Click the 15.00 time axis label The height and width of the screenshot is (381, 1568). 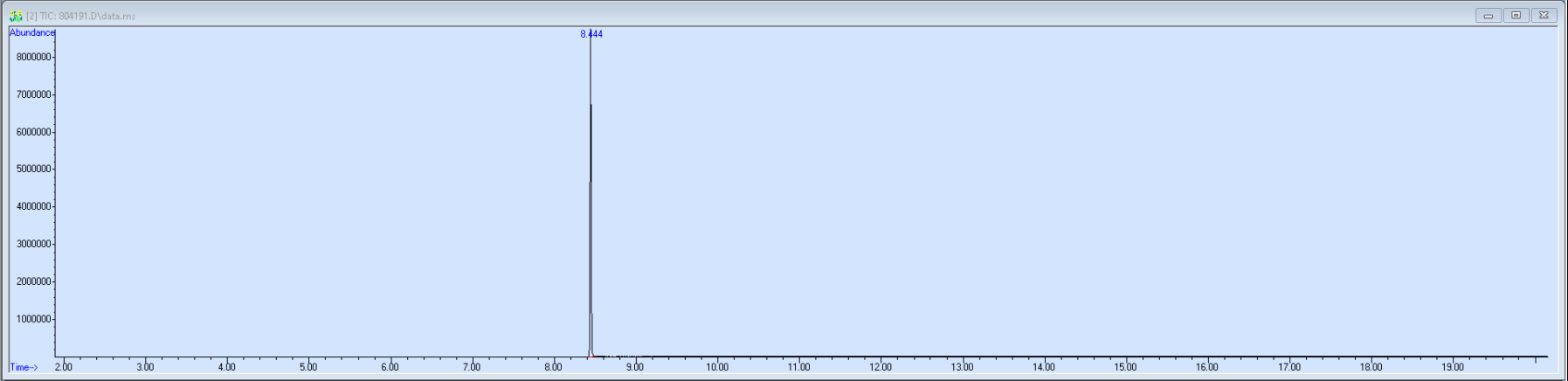pyautogui.click(x=1126, y=367)
